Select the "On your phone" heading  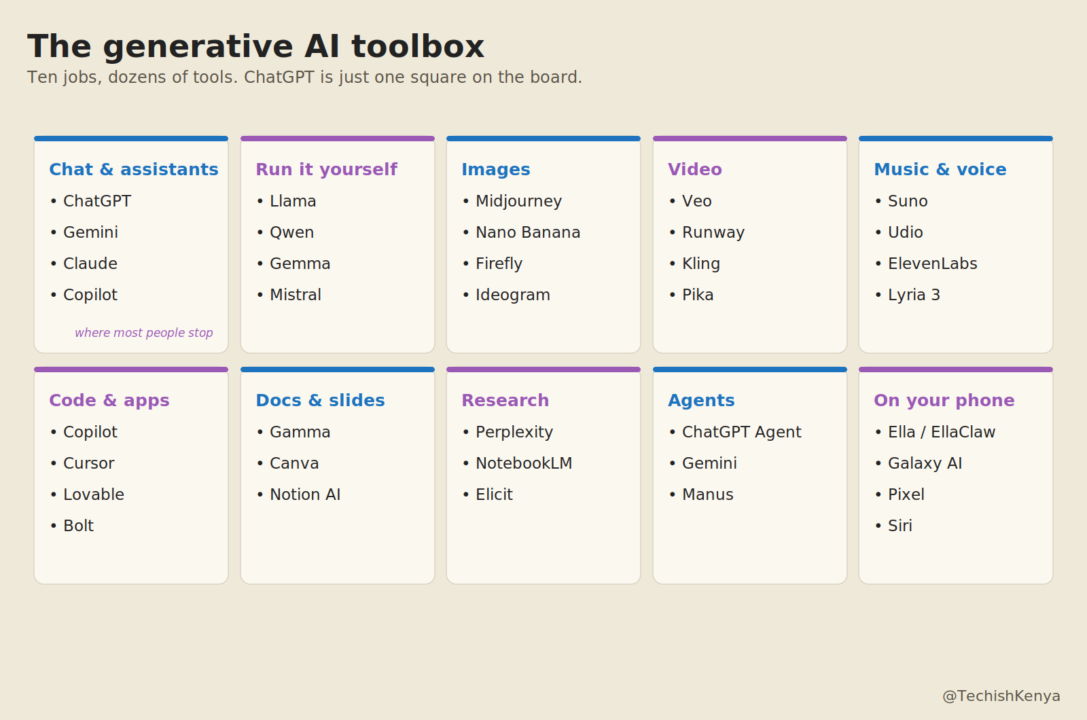944,400
